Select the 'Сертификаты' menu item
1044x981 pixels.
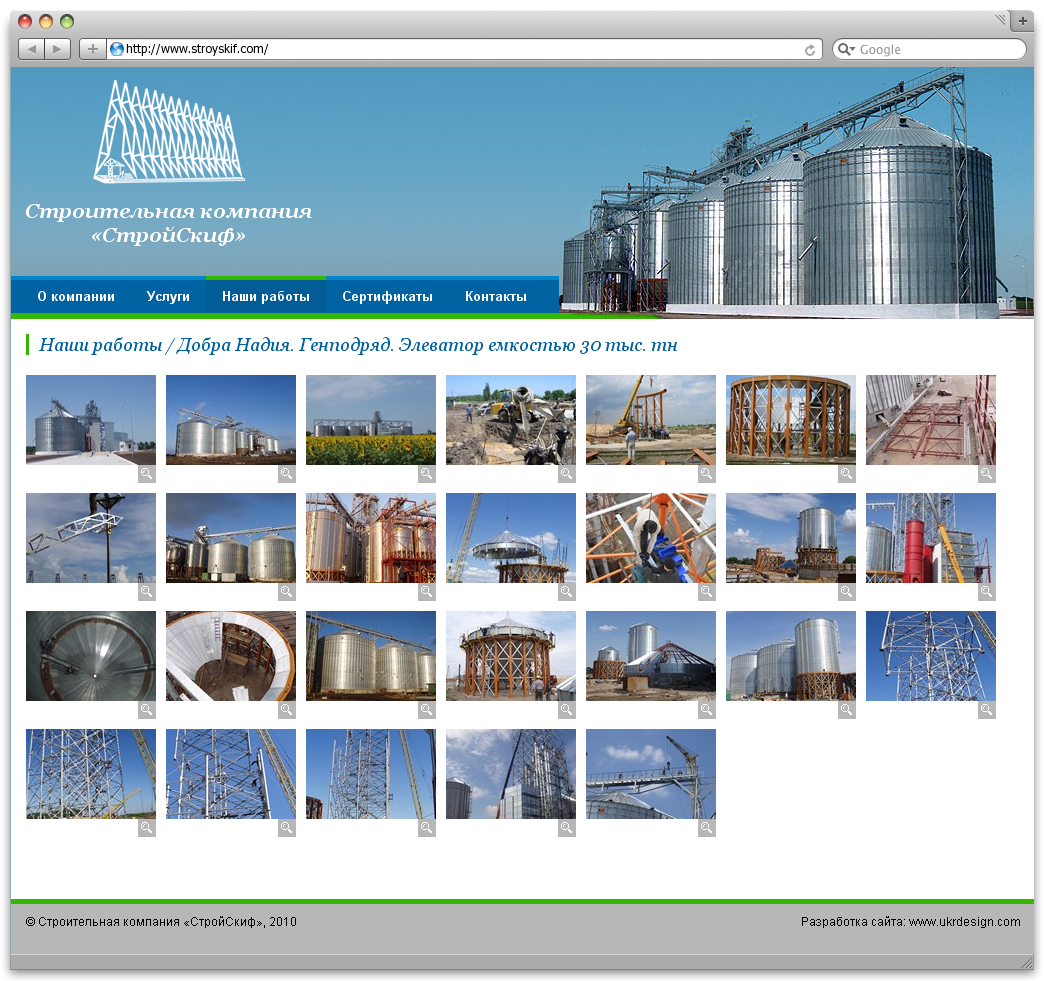[387, 297]
